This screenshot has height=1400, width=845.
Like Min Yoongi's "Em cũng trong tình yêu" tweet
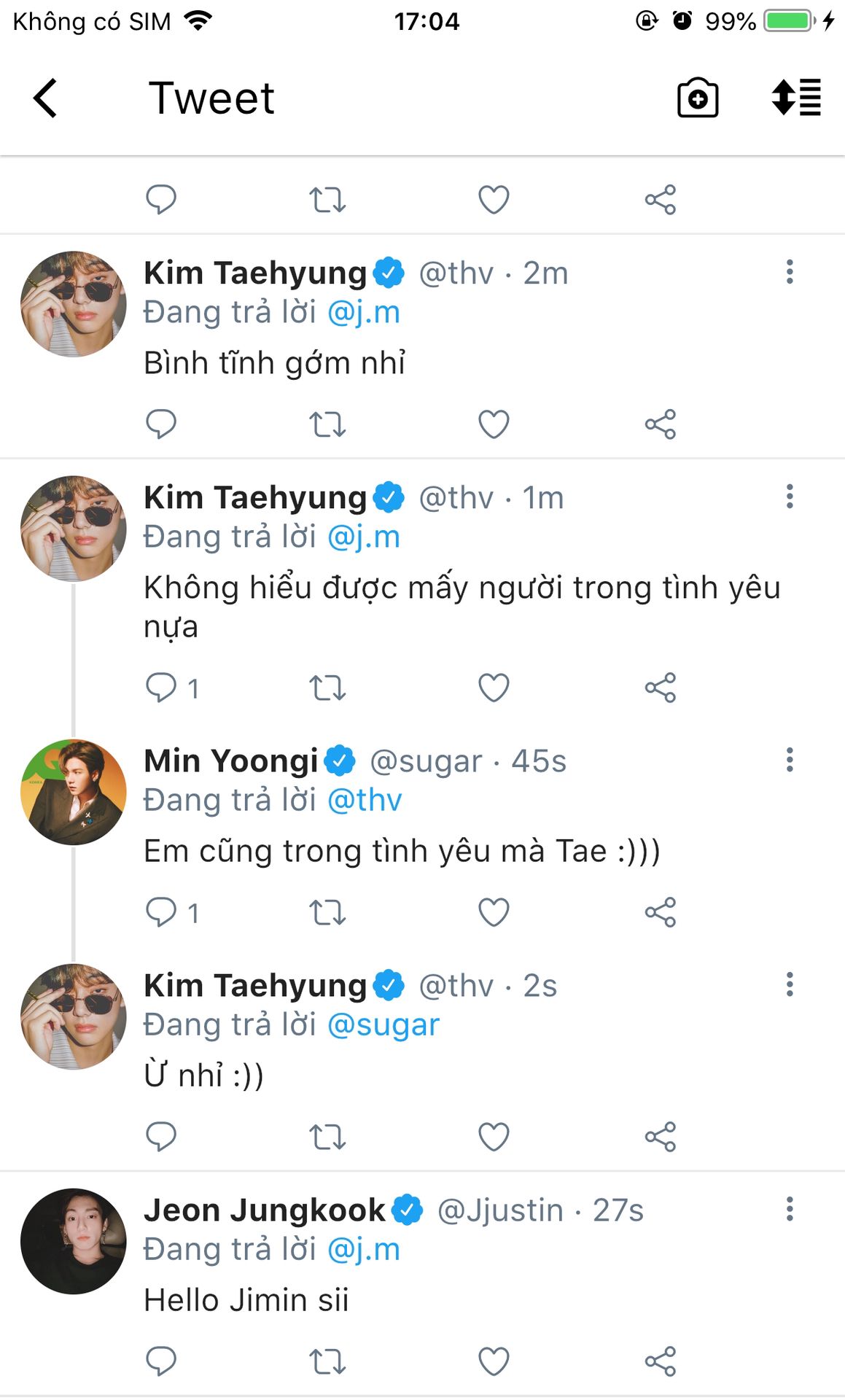pos(494,912)
